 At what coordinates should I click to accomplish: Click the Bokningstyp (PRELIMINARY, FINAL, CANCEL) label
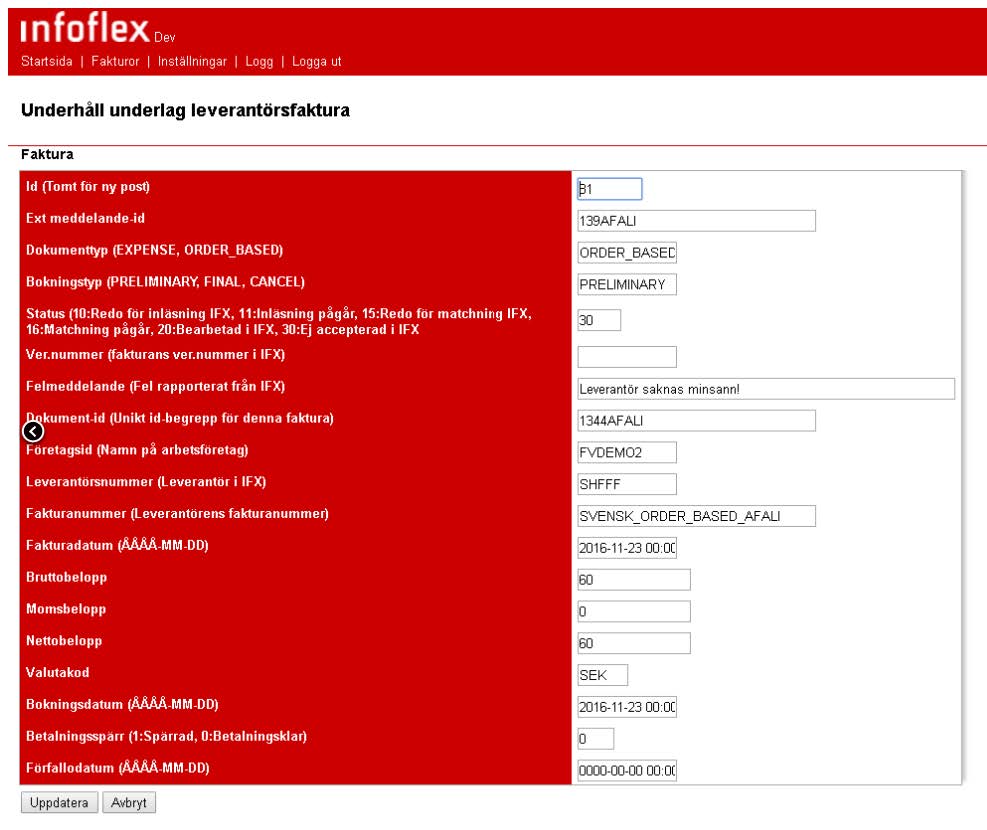(x=165, y=282)
